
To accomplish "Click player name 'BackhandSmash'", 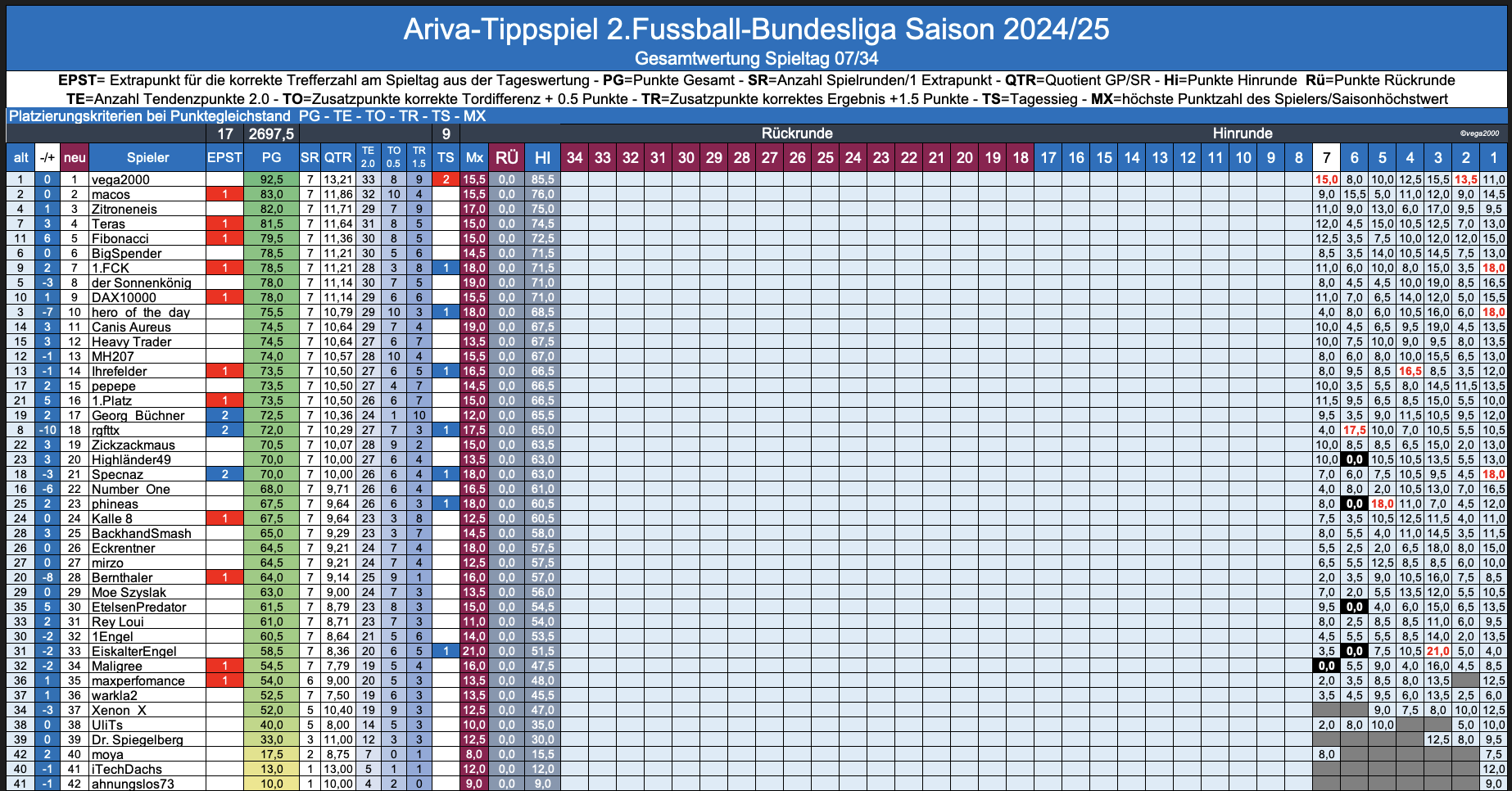I will (141, 533).
